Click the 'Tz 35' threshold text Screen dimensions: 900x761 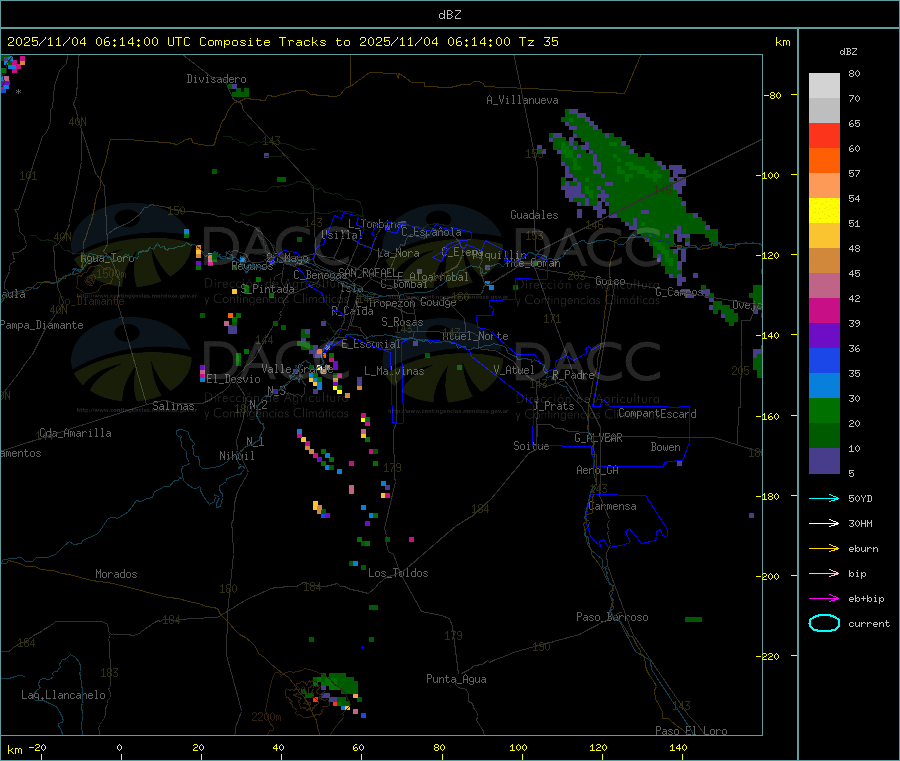538,42
